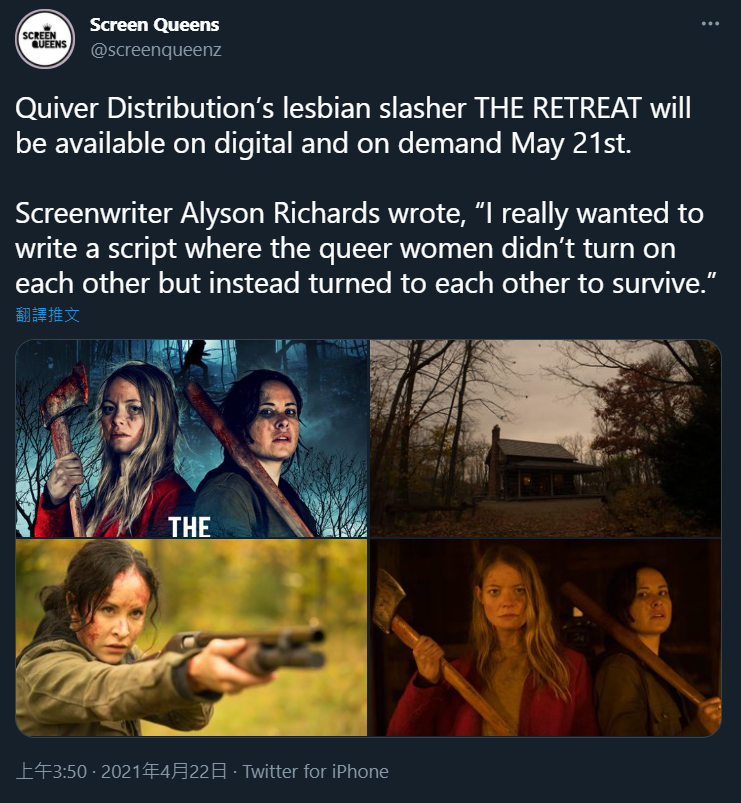The image size is (741, 803).
Task: Click the Twitter for iPhone source link
Action: click(315, 771)
